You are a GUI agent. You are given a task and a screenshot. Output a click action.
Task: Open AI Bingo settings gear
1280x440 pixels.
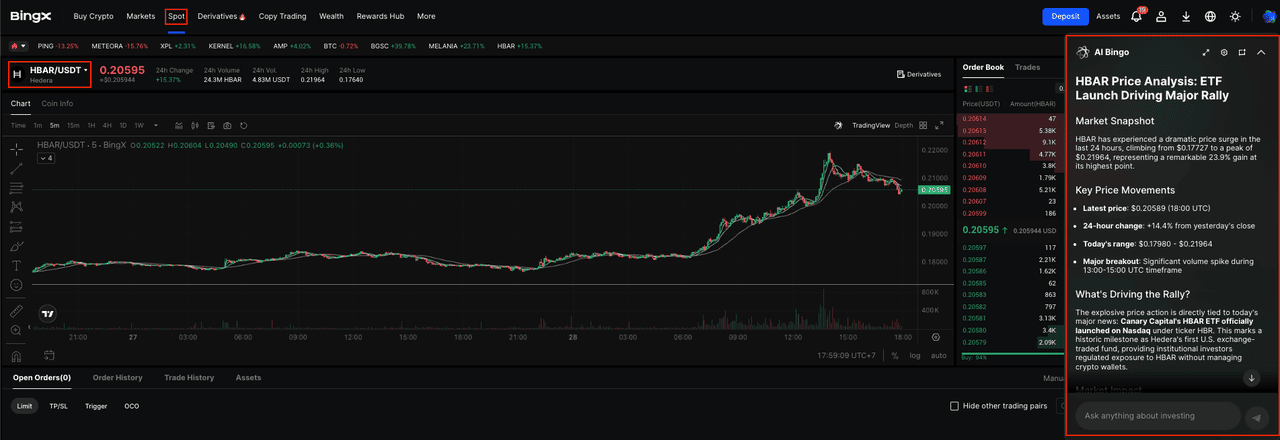pos(1224,52)
